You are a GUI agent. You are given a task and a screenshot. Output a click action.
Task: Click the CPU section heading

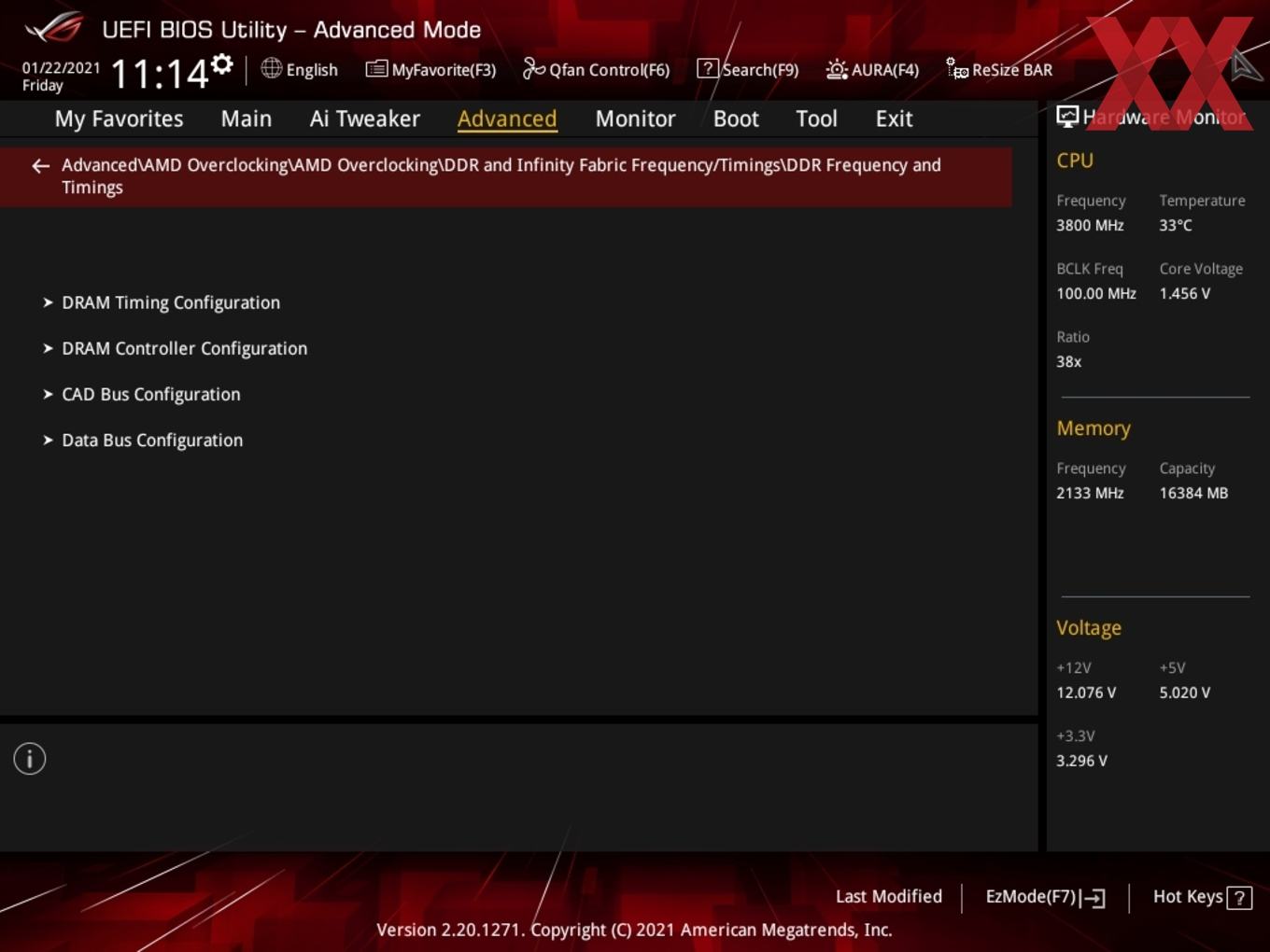(1075, 161)
